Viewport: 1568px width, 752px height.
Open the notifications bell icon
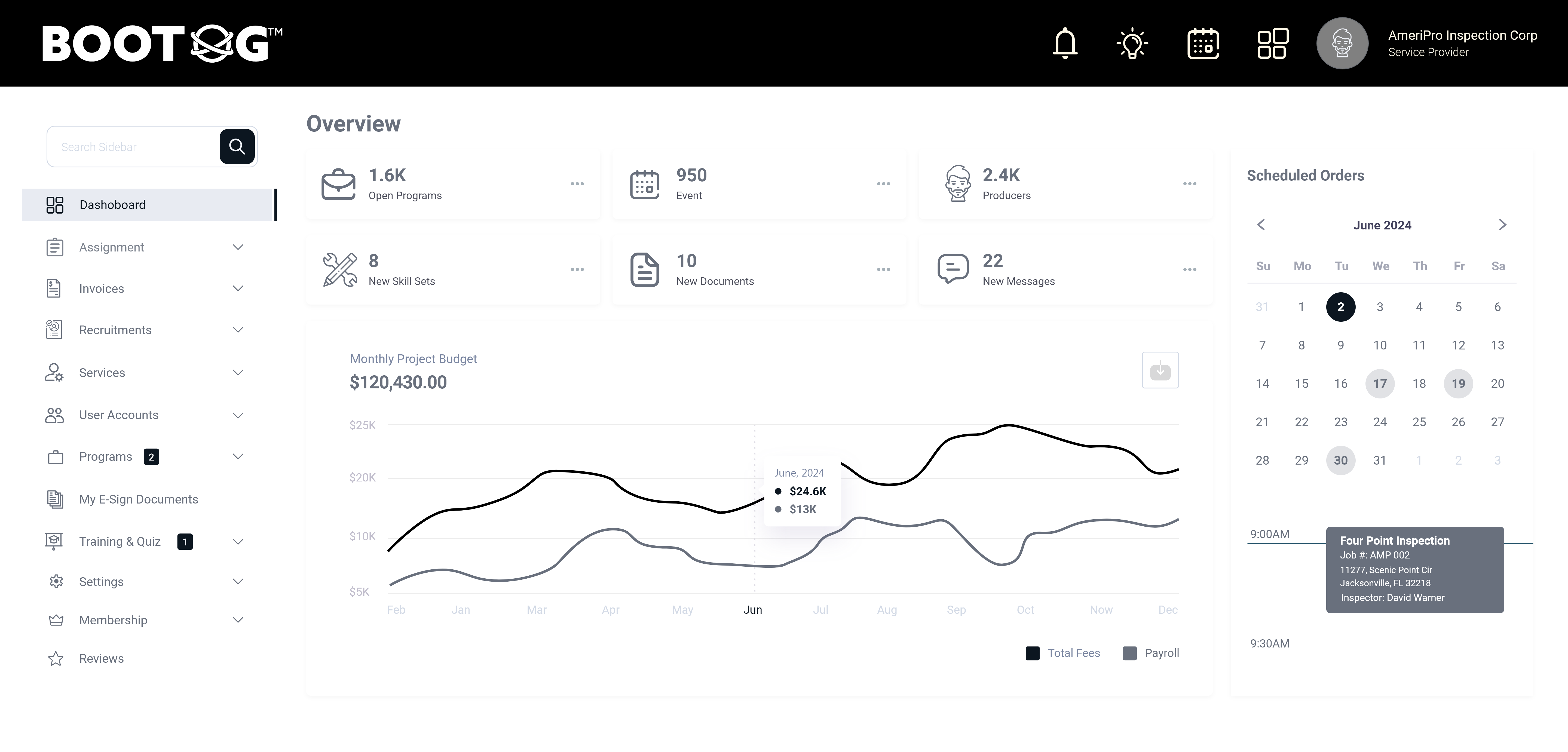[1065, 43]
